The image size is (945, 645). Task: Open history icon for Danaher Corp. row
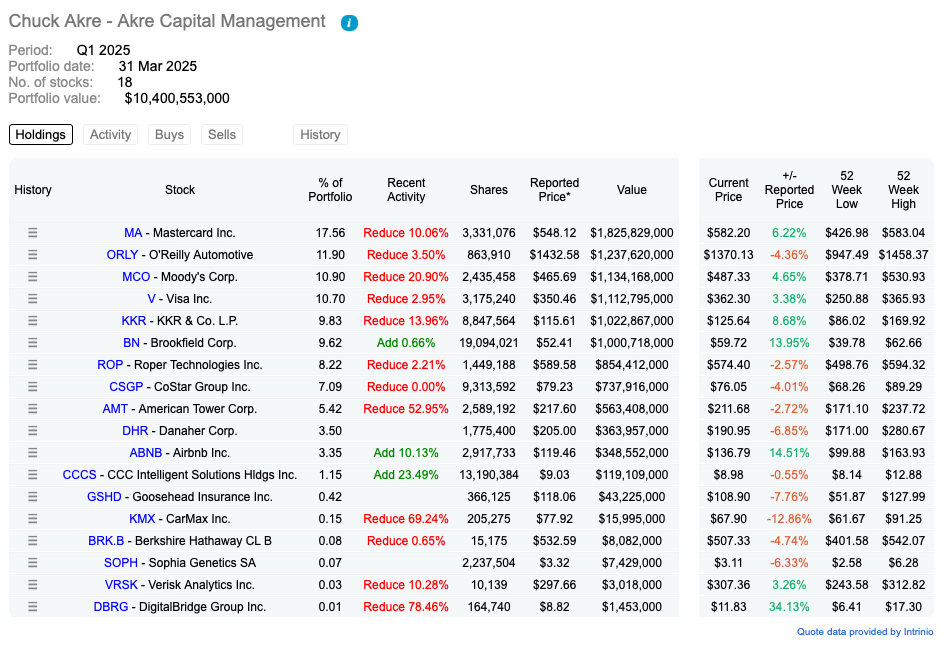(33, 431)
